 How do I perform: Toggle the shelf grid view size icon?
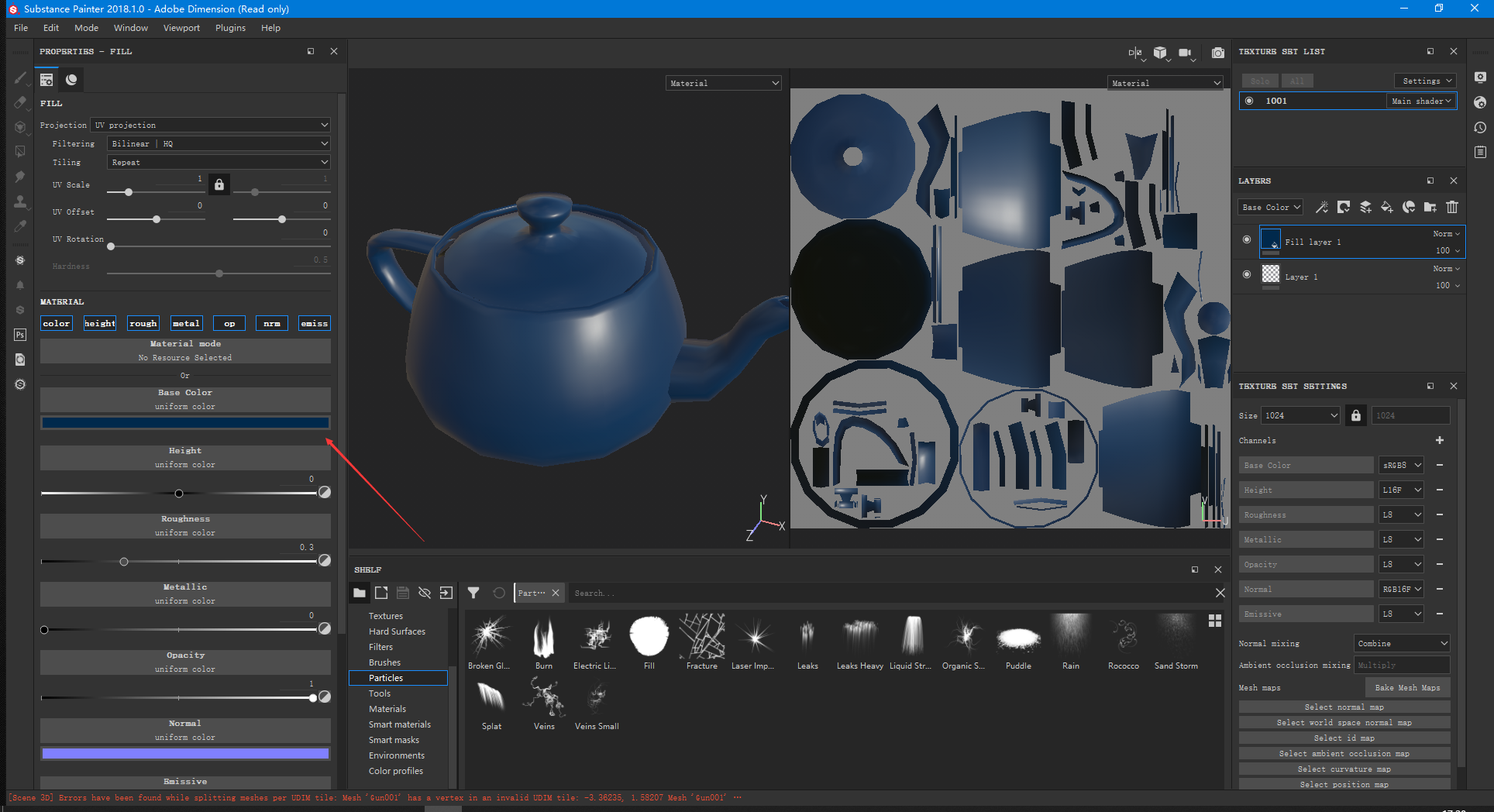pyautogui.click(x=1215, y=621)
